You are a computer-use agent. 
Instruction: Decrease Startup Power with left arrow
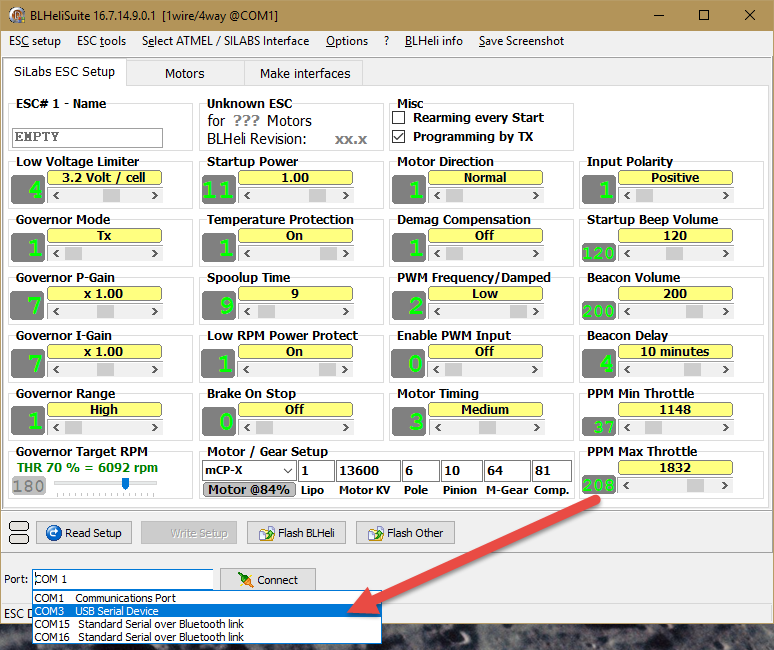(x=247, y=195)
